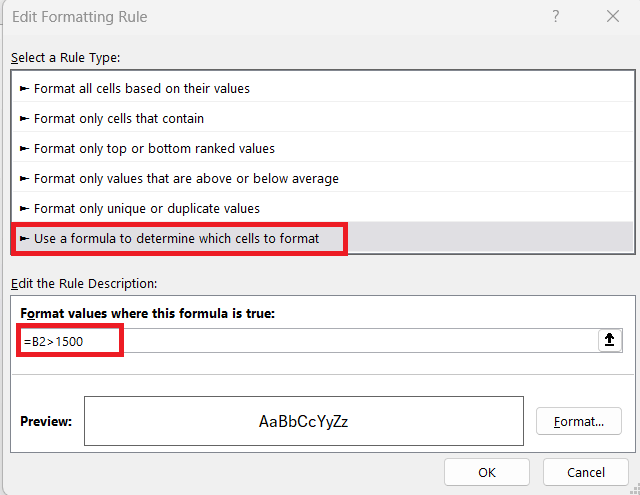Viewport: 640px width, 495px height.
Task: Click the 'Preview:' label
Action: click(x=46, y=421)
